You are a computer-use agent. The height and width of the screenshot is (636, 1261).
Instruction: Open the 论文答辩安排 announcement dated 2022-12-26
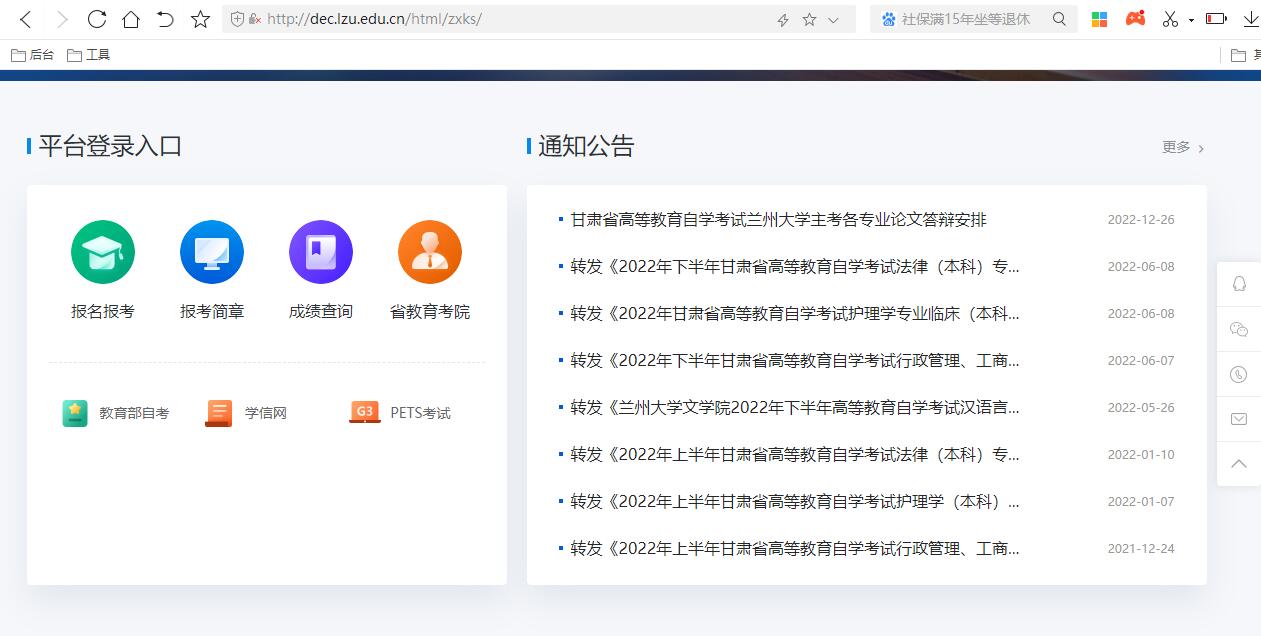(x=778, y=220)
